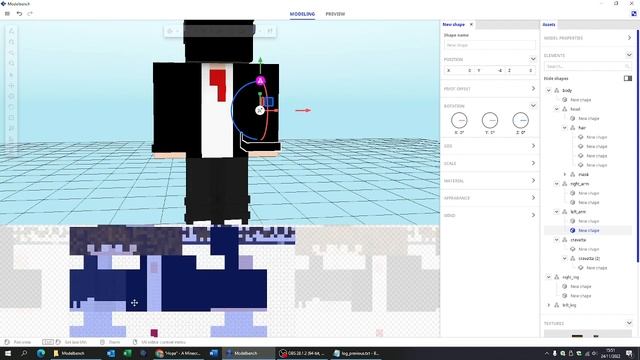The height and width of the screenshot is (360, 640).
Task: Collapse the right_leg tree node
Action: [549, 277]
